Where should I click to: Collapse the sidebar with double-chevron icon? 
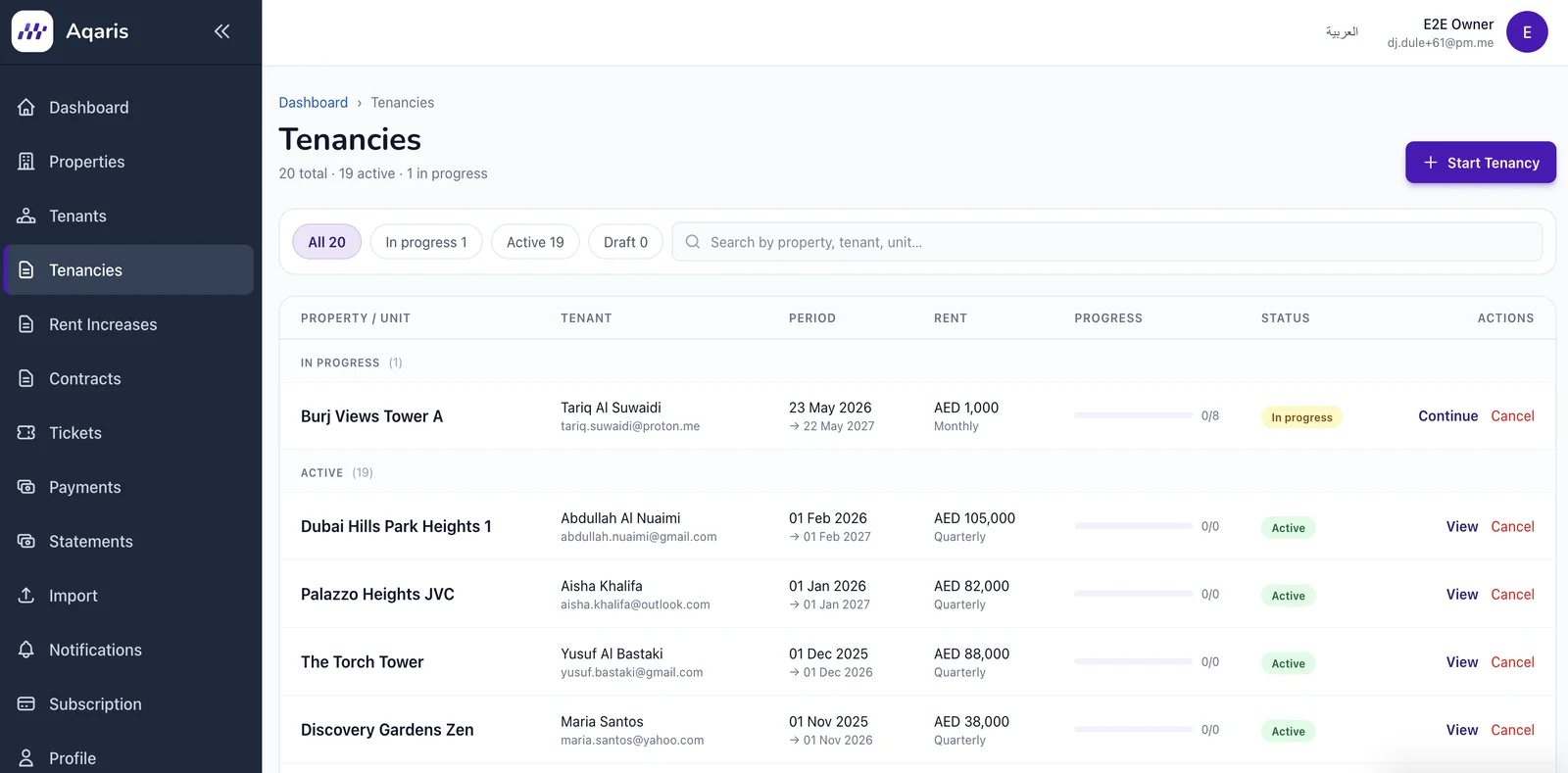222,31
